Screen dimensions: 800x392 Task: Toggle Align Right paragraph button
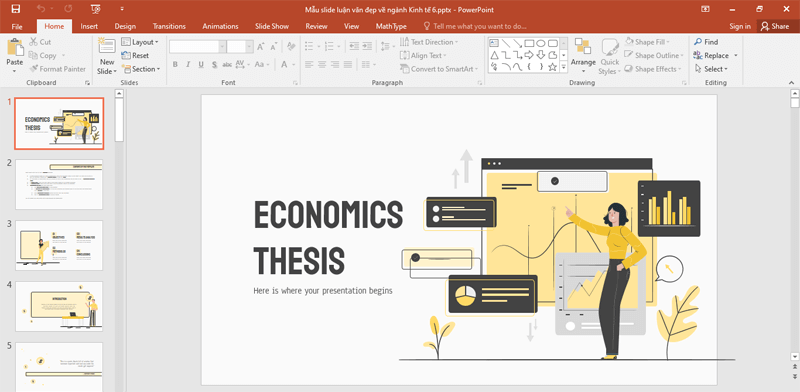tap(335, 64)
